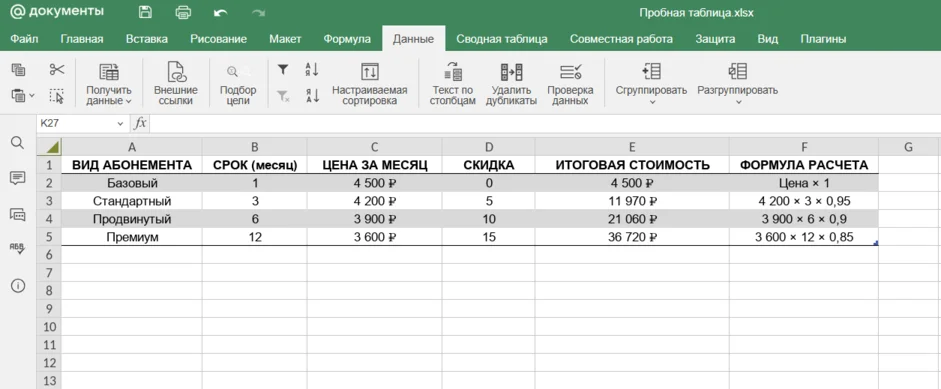Click cell 36 720 ₽
This screenshot has width=941, height=389.
[632, 237]
